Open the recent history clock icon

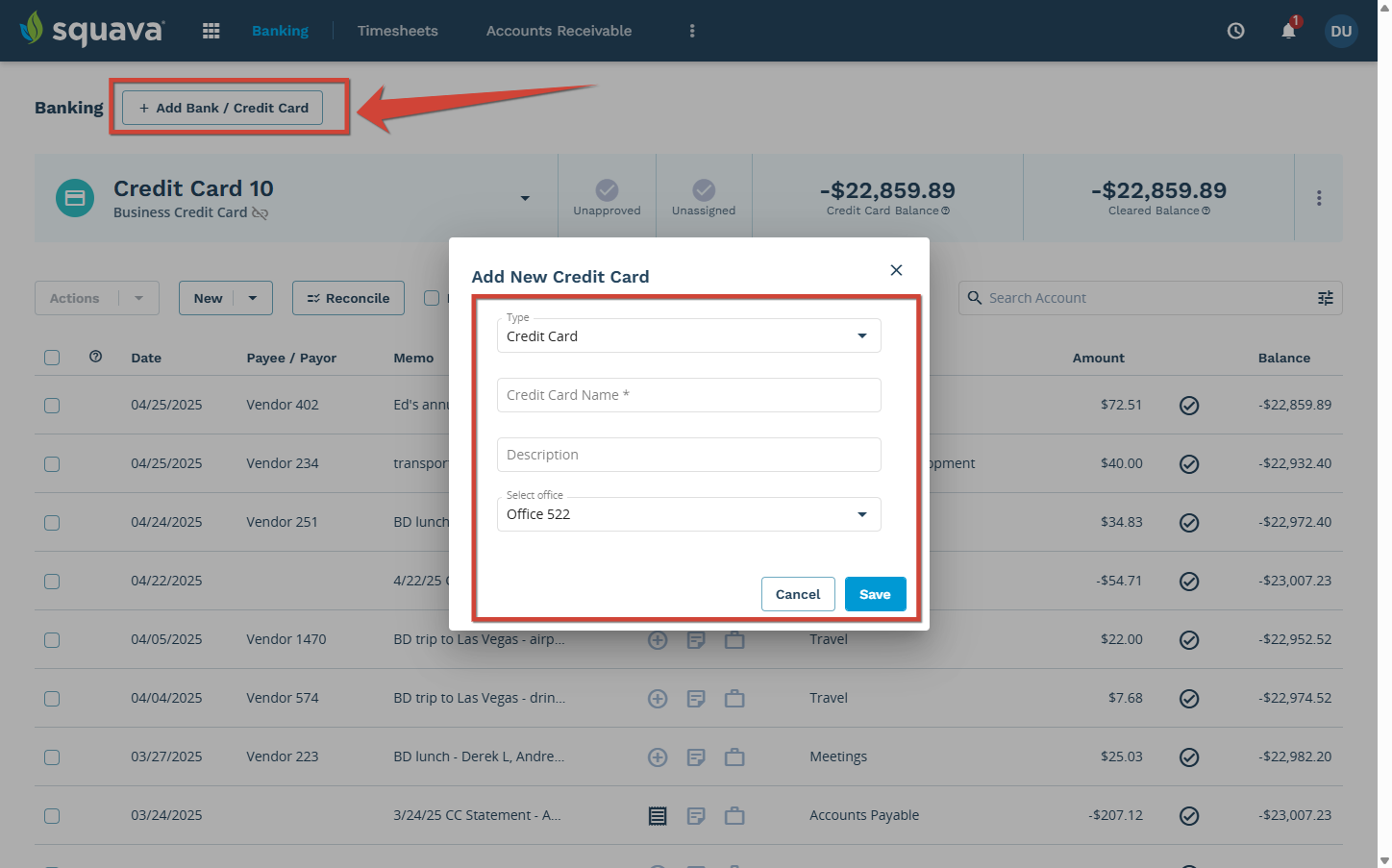click(x=1236, y=31)
